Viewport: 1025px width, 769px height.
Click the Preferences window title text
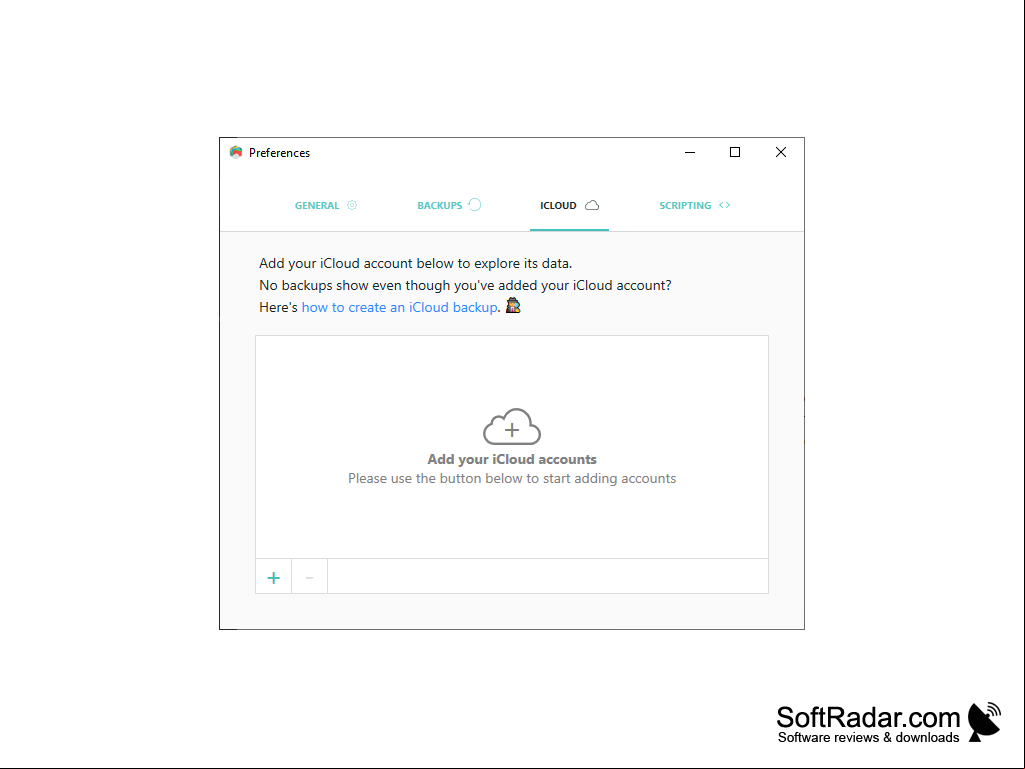coord(279,153)
